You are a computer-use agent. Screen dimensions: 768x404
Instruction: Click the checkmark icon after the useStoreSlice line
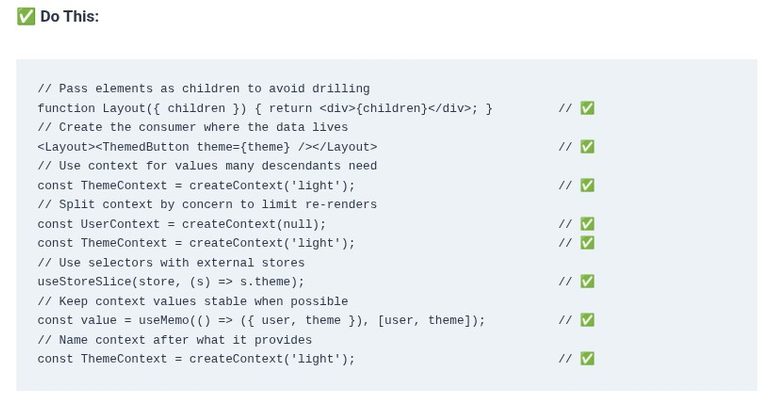tap(587, 282)
